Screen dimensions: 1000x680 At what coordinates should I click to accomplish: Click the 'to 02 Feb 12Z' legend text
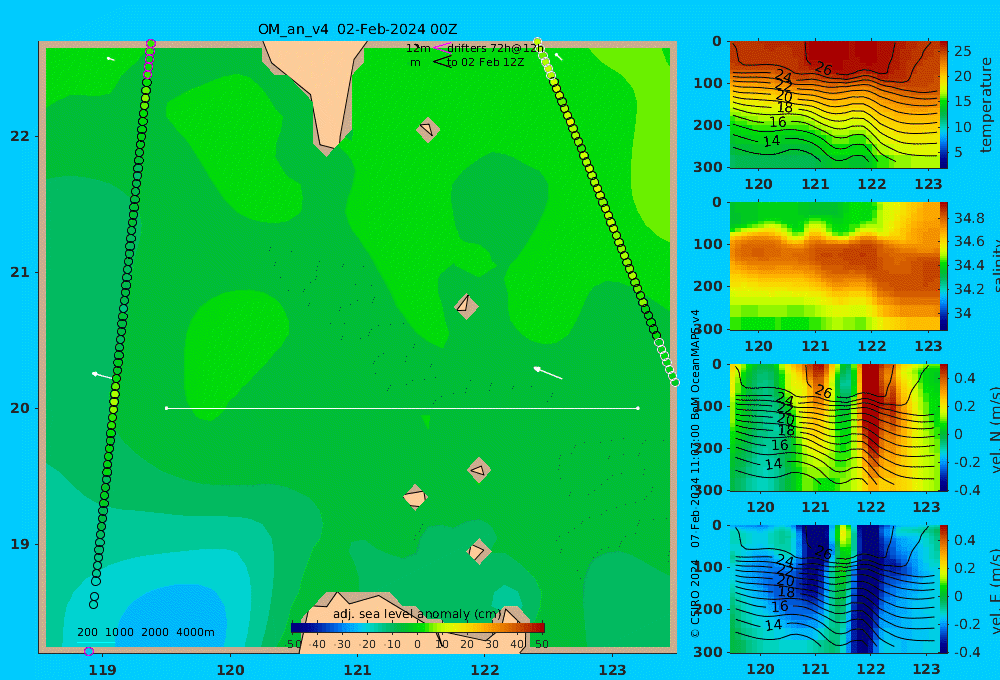tap(485, 62)
